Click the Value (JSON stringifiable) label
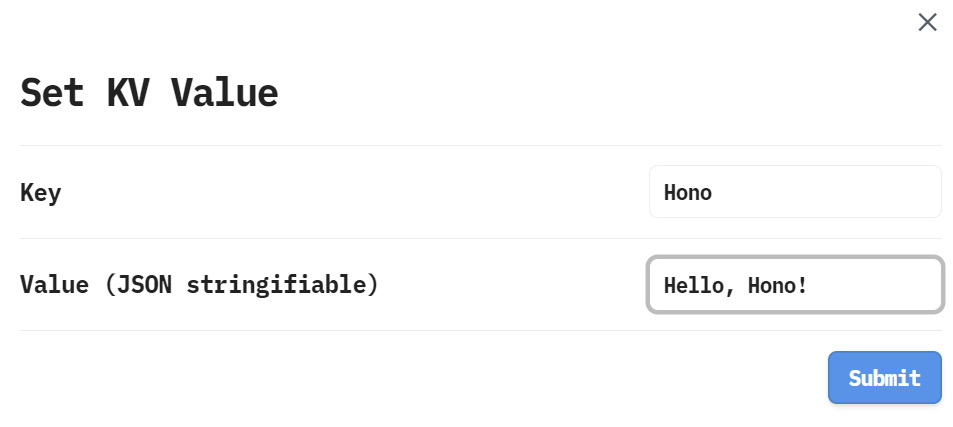 199,285
